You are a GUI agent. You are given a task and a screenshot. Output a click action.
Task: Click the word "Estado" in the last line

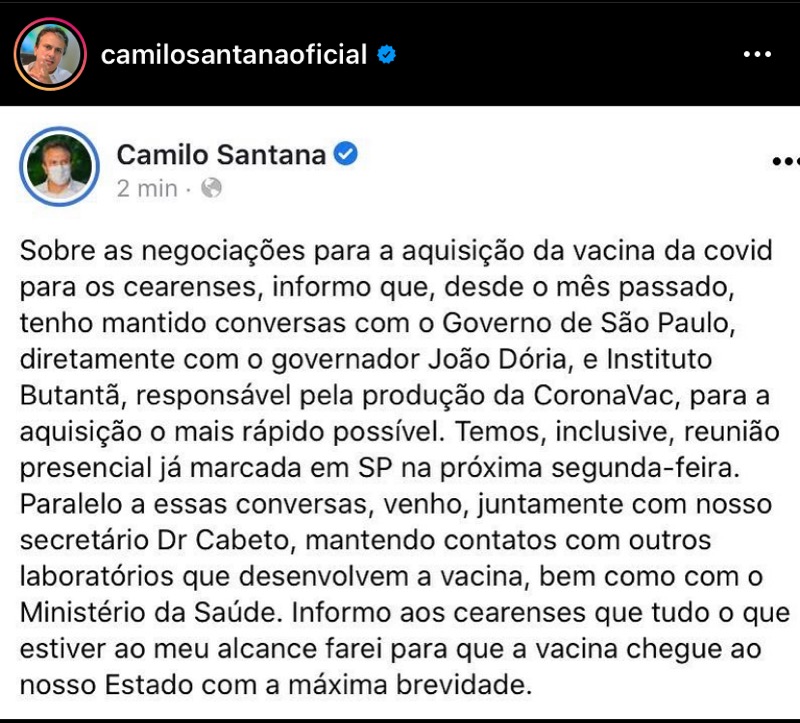[149, 685]
